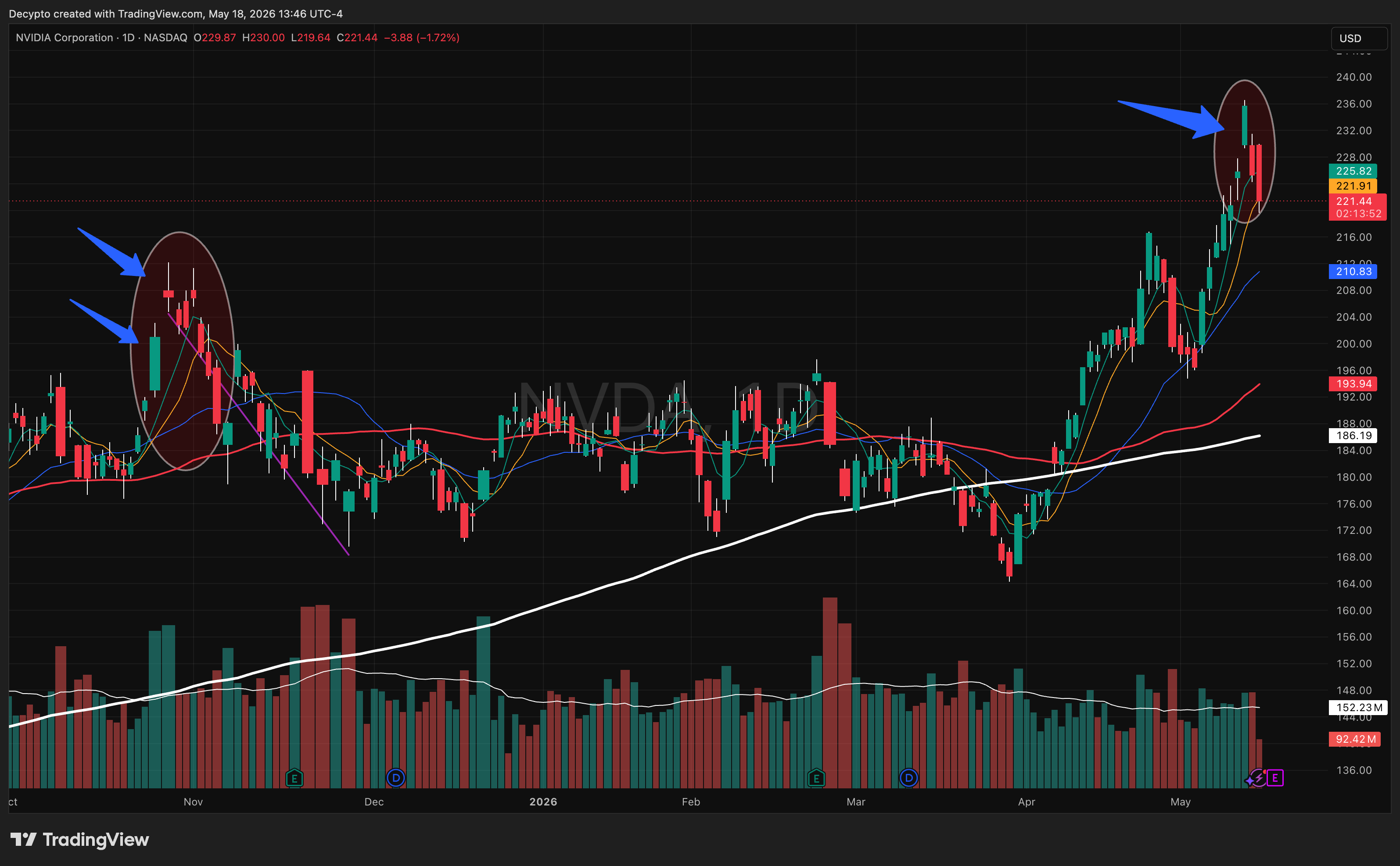Click the change value −3.88 (−1.72%)

(422, 38)
